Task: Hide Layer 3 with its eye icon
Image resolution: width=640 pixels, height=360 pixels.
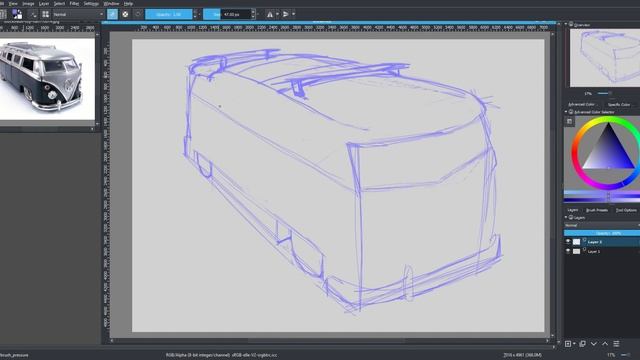Action: (568, 242)
